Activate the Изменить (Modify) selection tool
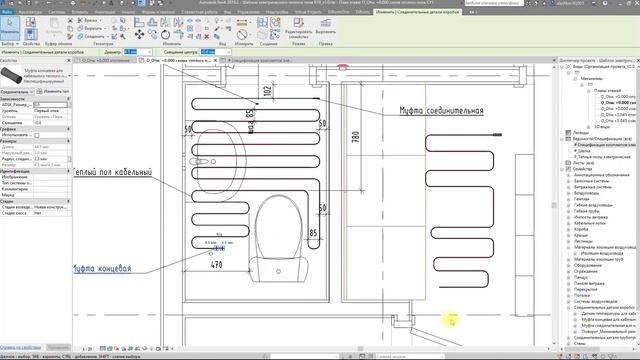The width and height of the screenshot is (640, 360). [x=9, y=27]
